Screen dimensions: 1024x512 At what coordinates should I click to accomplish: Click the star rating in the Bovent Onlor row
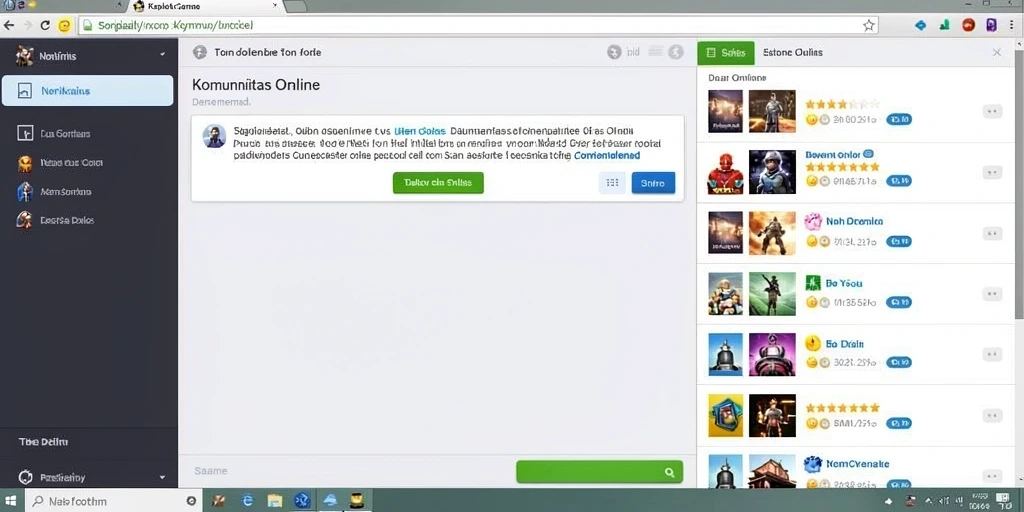(x=842, y=167)
